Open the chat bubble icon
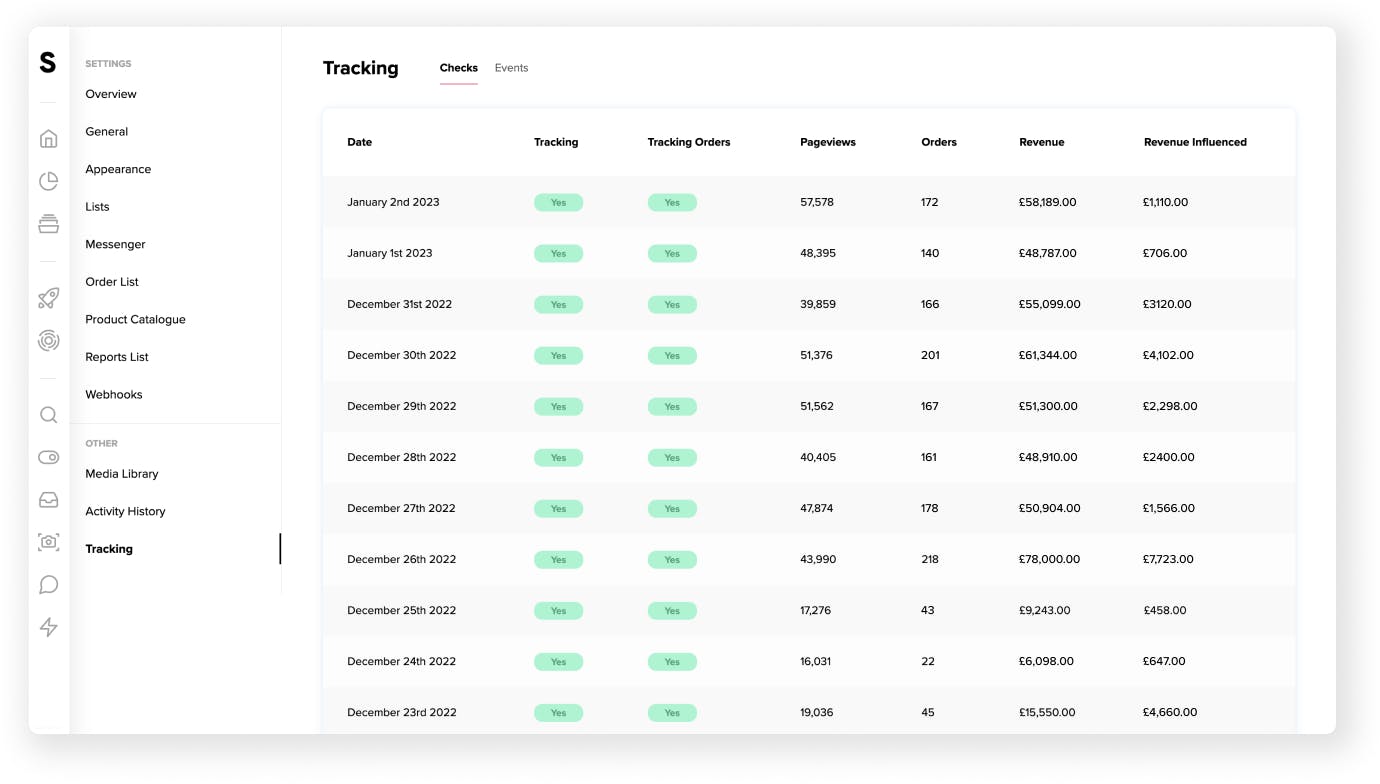This screenshot has width=1380, height=784. click(x=48, y=585)
